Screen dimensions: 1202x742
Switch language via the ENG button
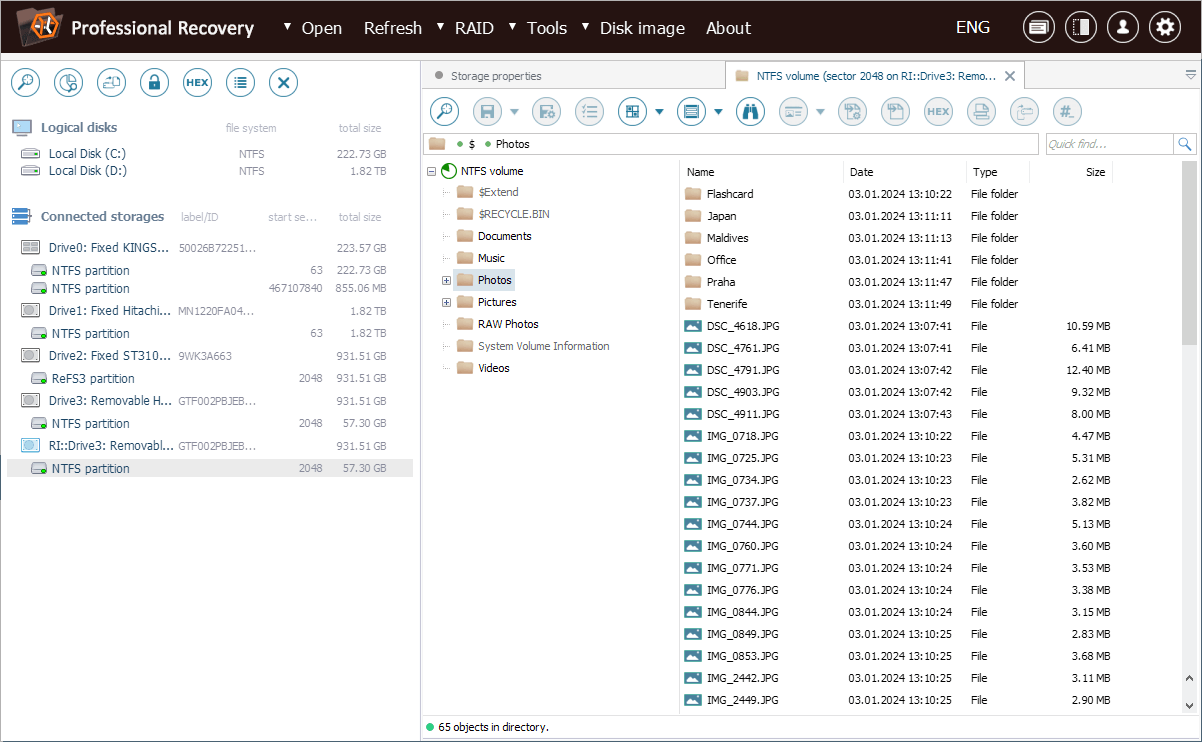click(x=973, y=28)
